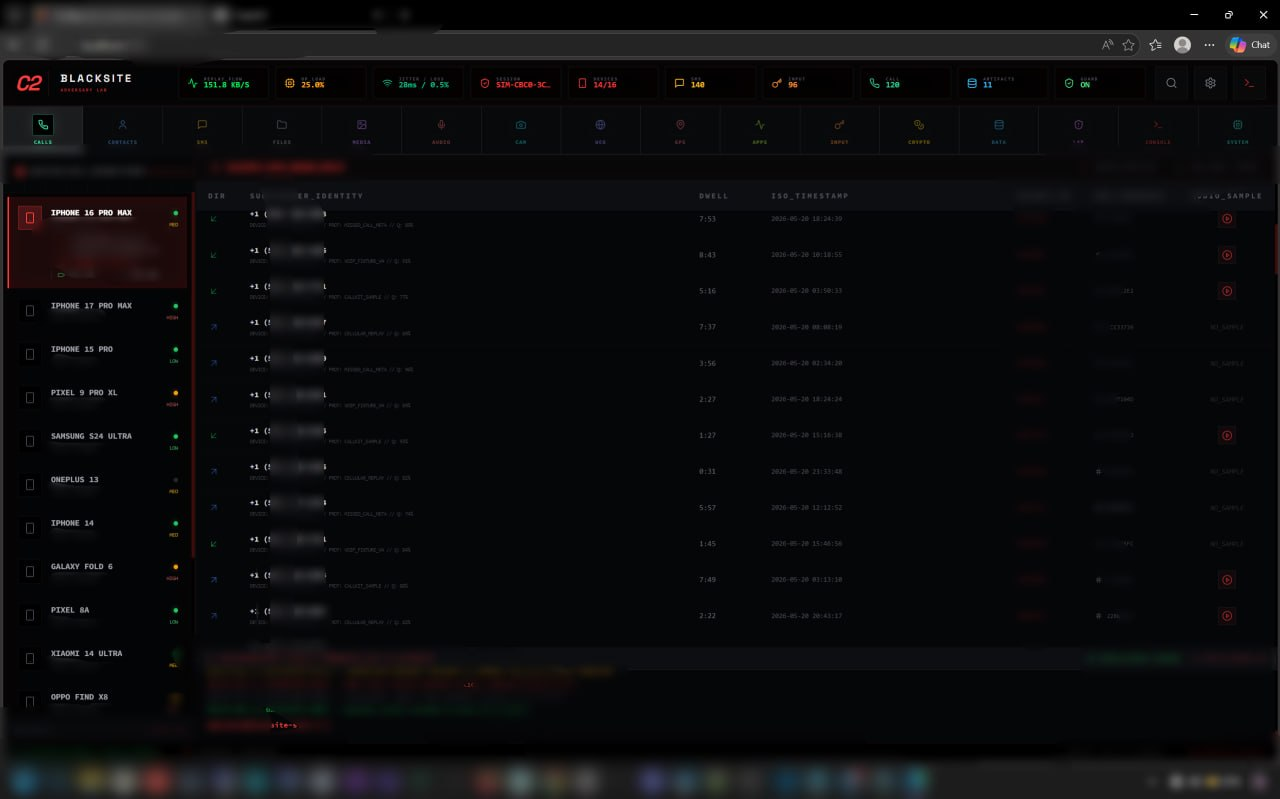Go to the Files tab

(x=282, y=128)
